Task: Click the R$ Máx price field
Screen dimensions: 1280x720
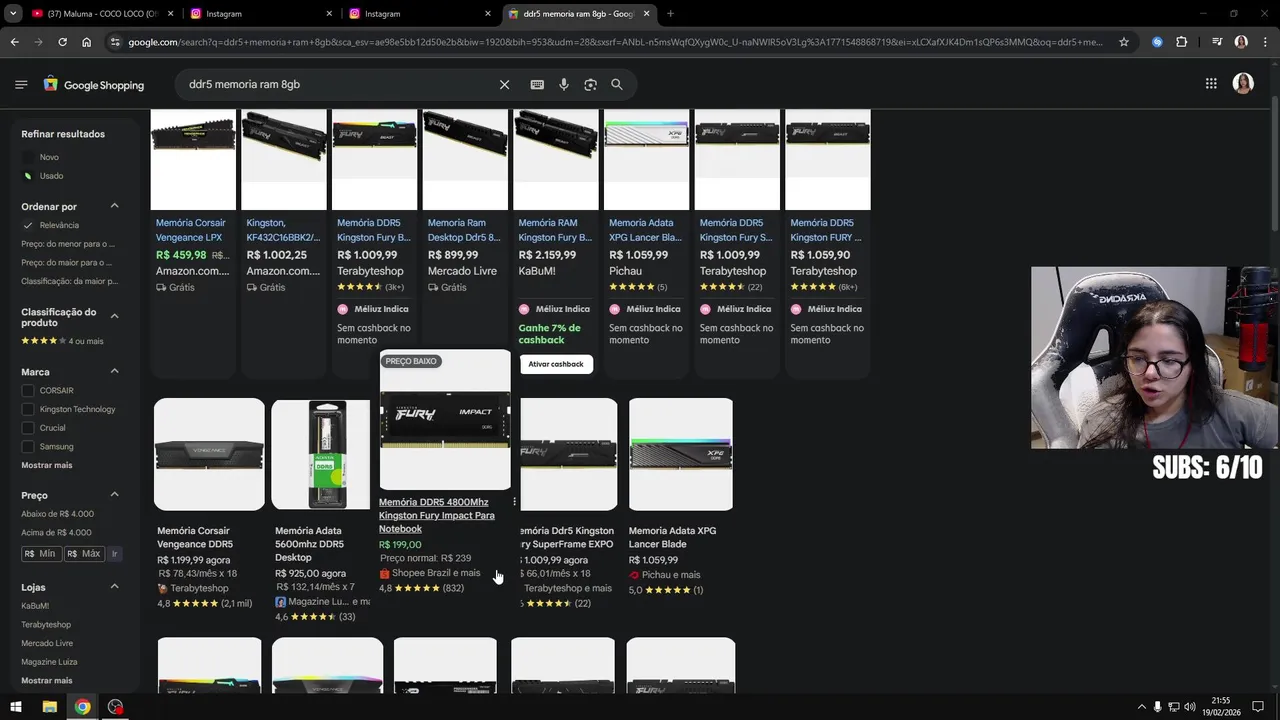Action: click(85, 553)
